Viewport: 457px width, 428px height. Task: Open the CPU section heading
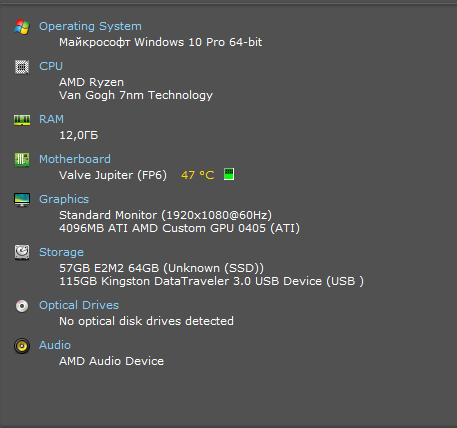[x=51, y=66]
